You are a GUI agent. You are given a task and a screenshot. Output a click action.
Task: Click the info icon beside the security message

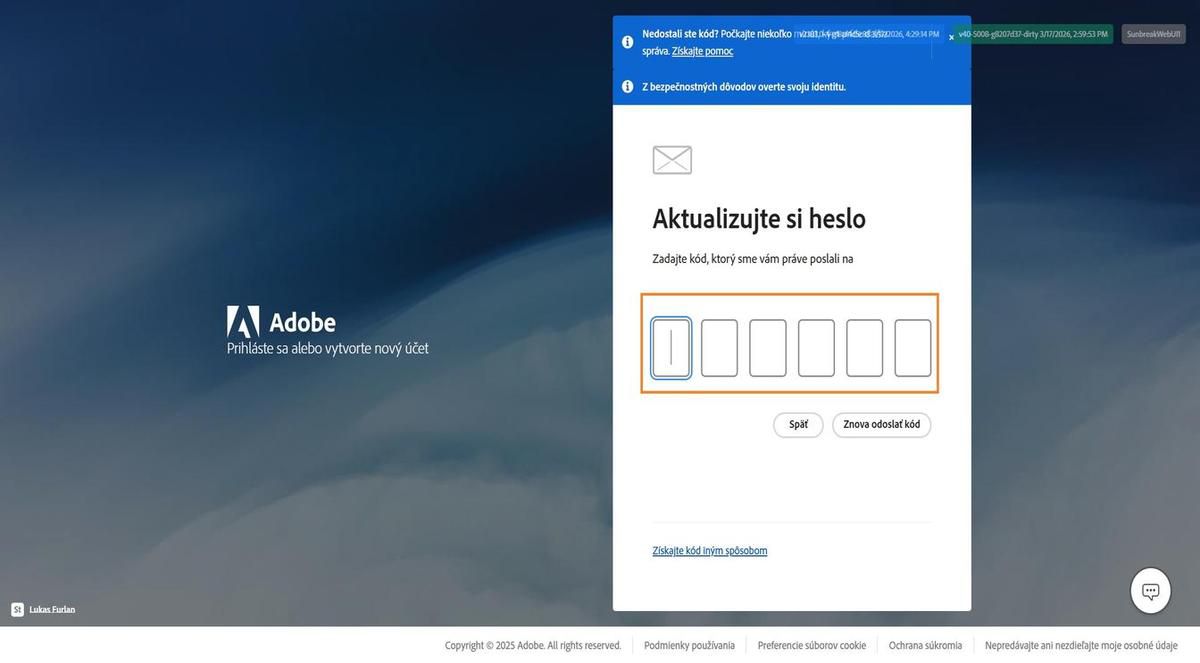[x=626, y=86]
